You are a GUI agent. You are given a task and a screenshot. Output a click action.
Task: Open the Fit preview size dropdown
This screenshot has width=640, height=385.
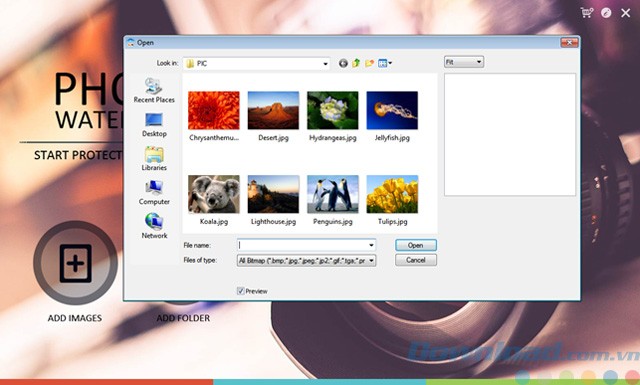464,62
